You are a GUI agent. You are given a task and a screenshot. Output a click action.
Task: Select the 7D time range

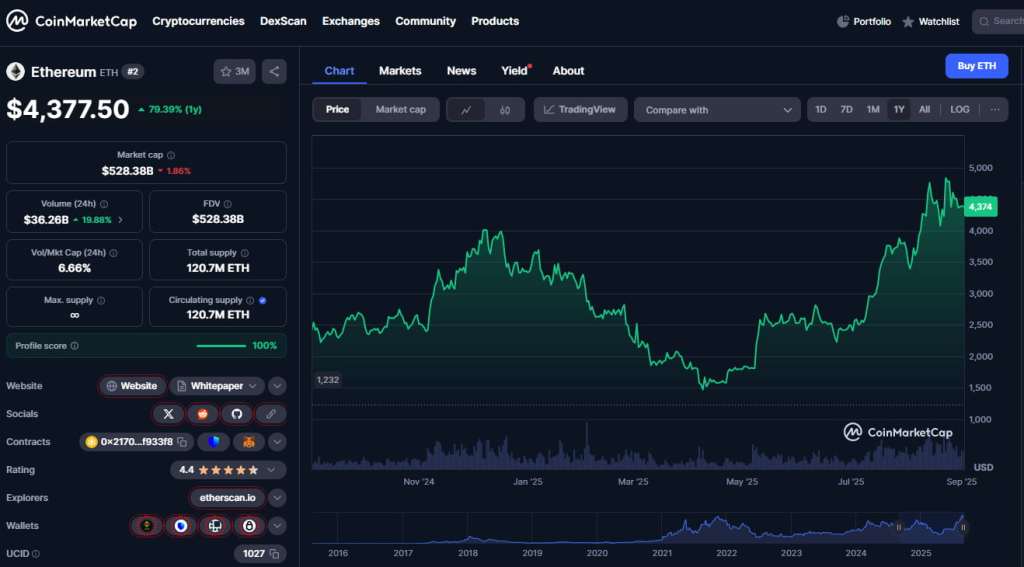[846, 110]
